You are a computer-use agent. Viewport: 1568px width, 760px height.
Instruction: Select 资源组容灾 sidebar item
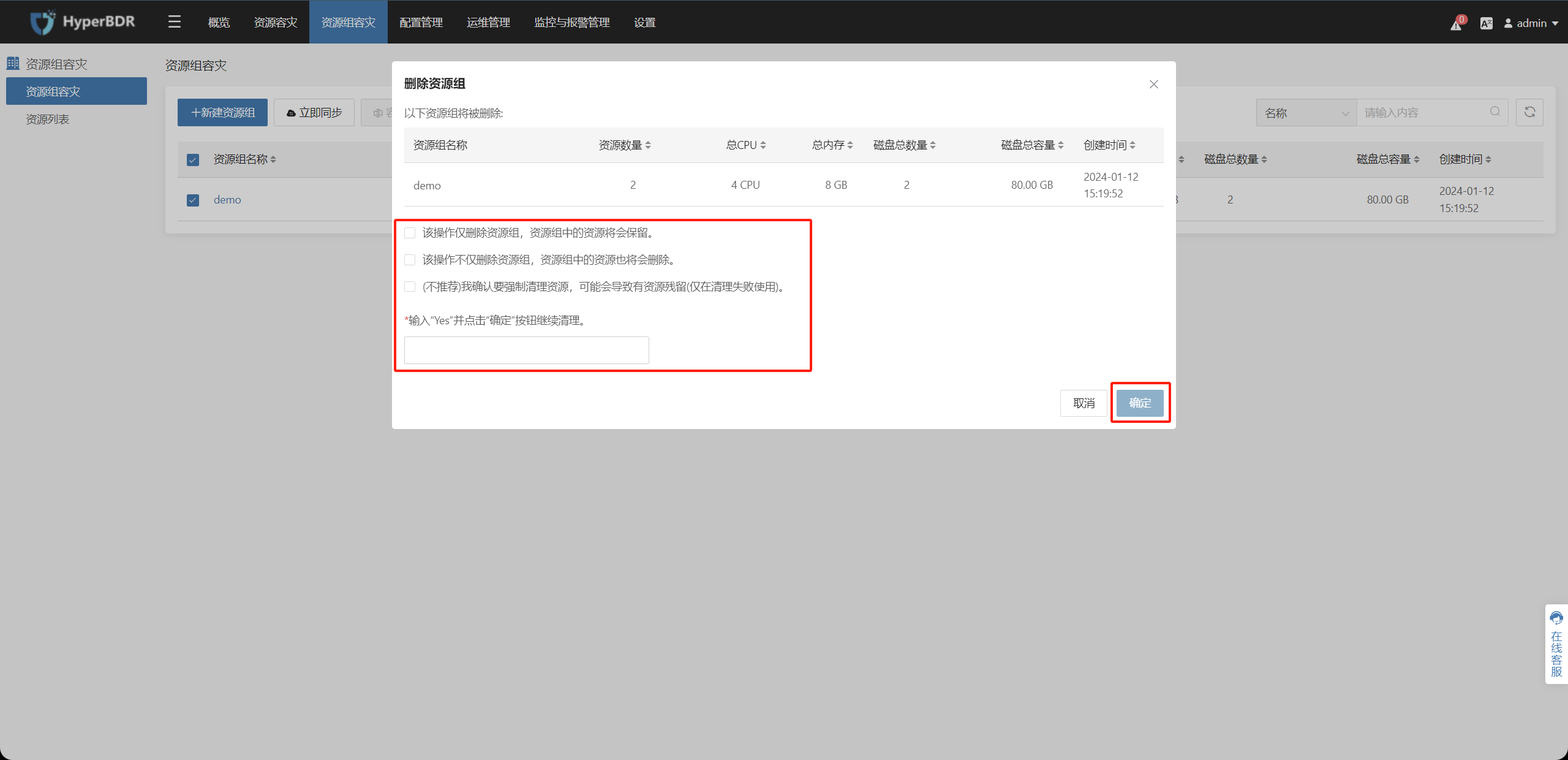77,91
